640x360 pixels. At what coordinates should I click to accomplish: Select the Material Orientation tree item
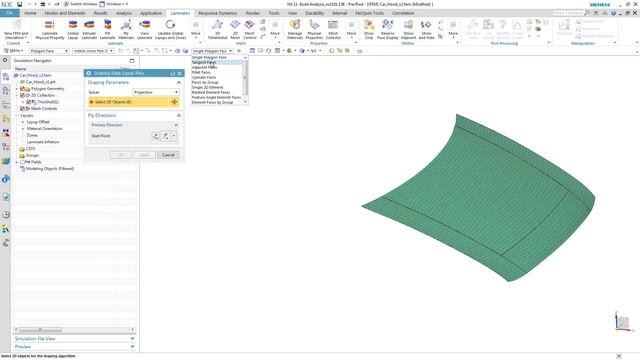[x=44, y=129]
